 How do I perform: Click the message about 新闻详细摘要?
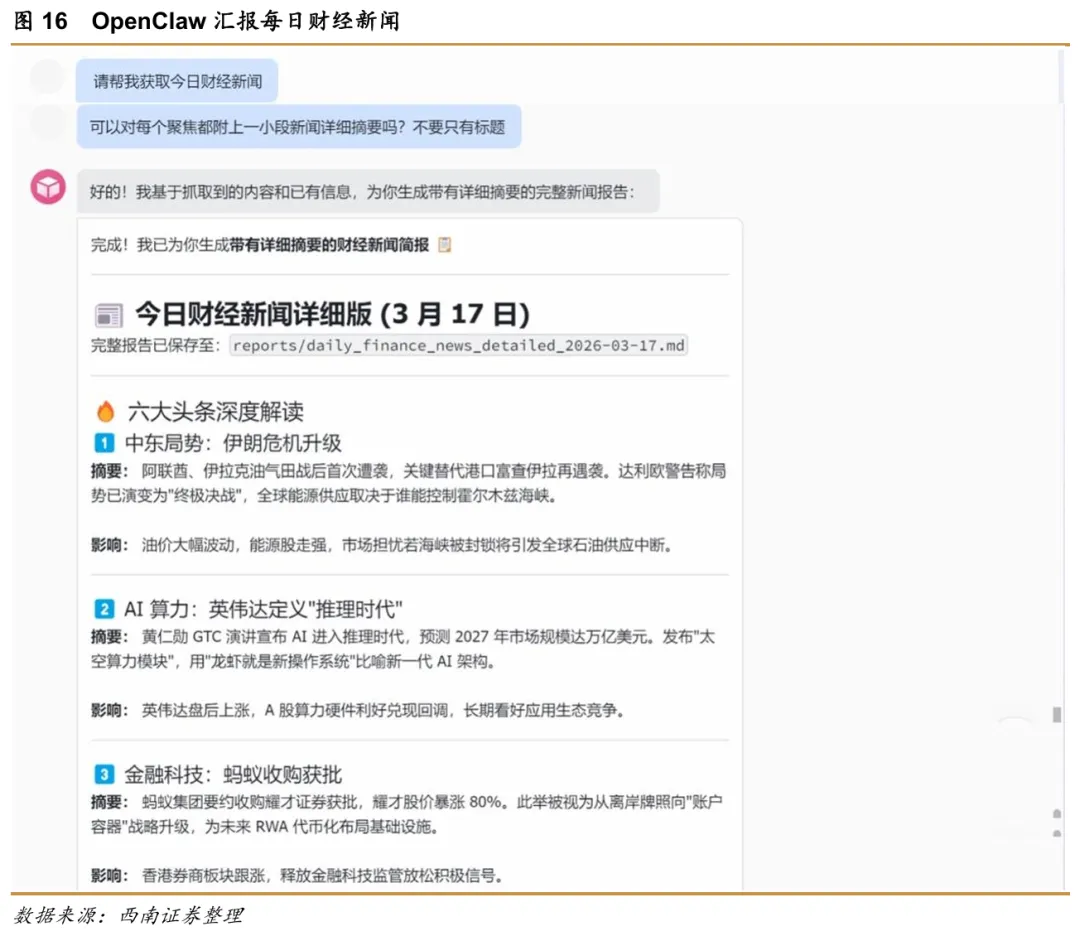298,127
